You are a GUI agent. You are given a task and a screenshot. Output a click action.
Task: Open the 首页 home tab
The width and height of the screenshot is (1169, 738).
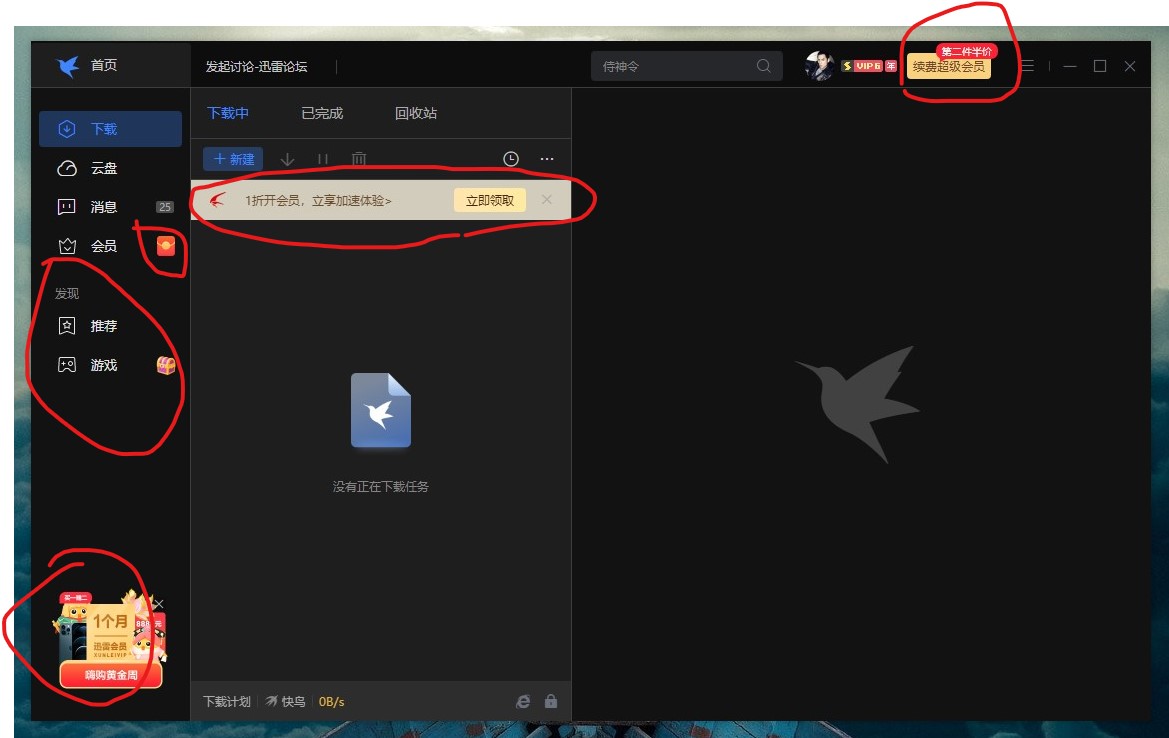click(104, 66)
